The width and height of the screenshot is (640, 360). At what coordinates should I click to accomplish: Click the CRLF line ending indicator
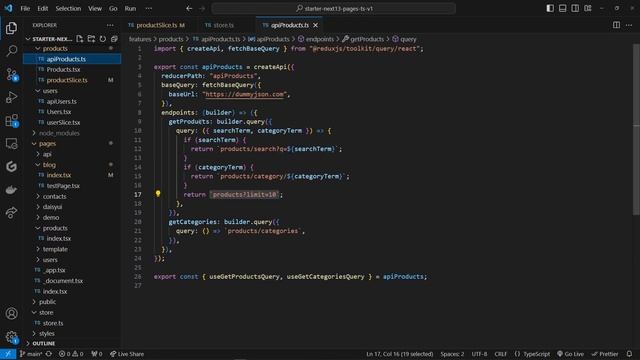pos(500,354)
